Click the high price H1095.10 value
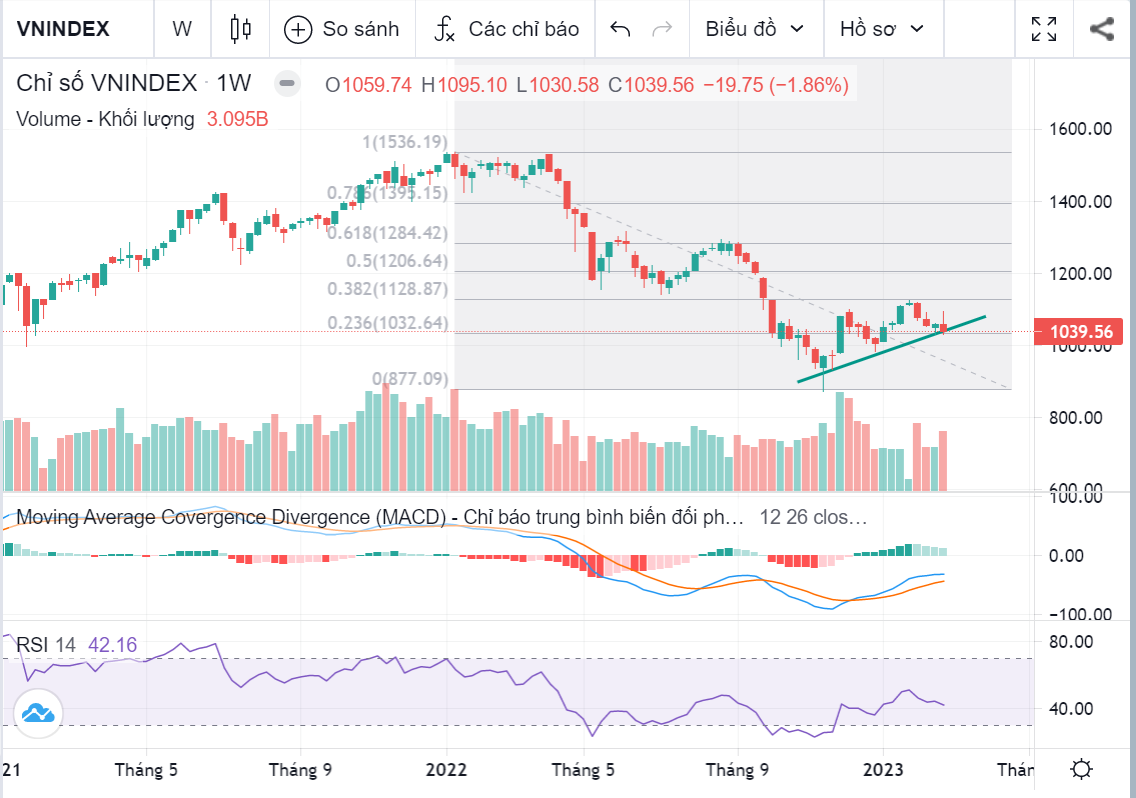This screenshot has height=798, width=1136. 464,85
